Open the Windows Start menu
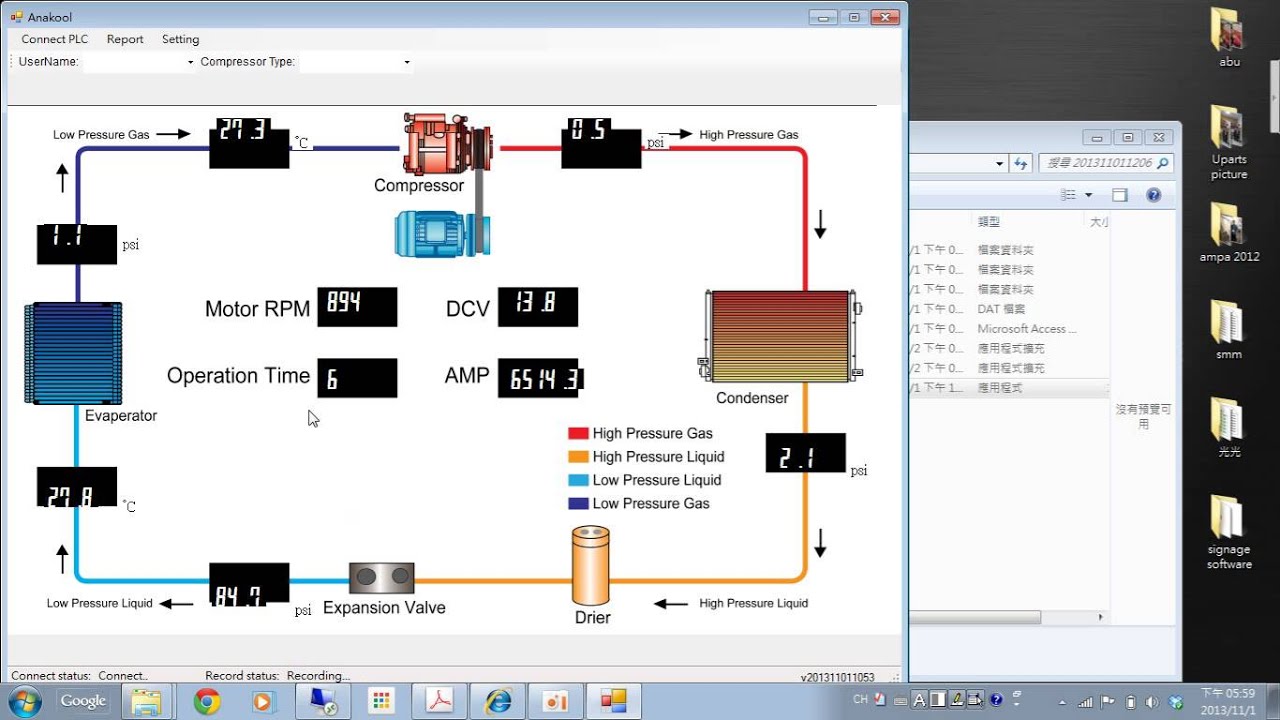 pyautogui.click(x=23, y=700)
